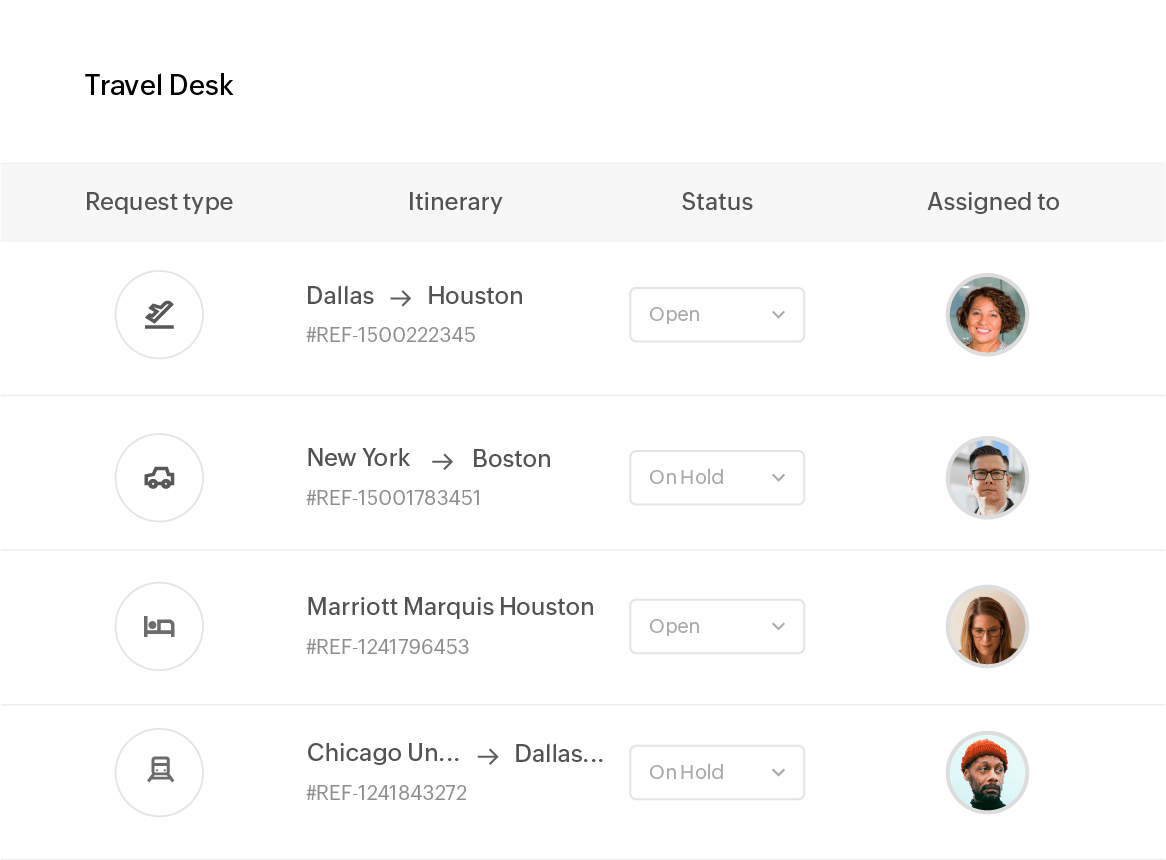Click the train icon on the Chicago row
This screenshot has height=860, width=1166.
point(159,772)
